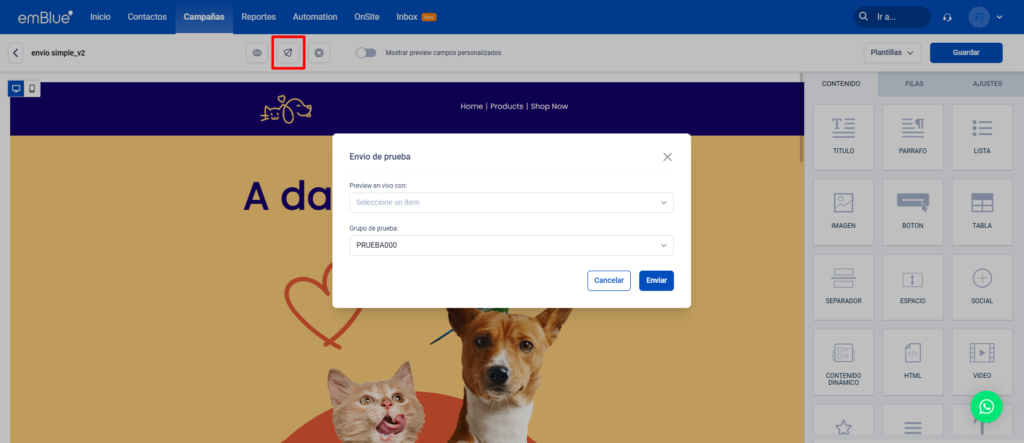Switch to mobile device view icon

pyautogui.click(x=32, y=89)
